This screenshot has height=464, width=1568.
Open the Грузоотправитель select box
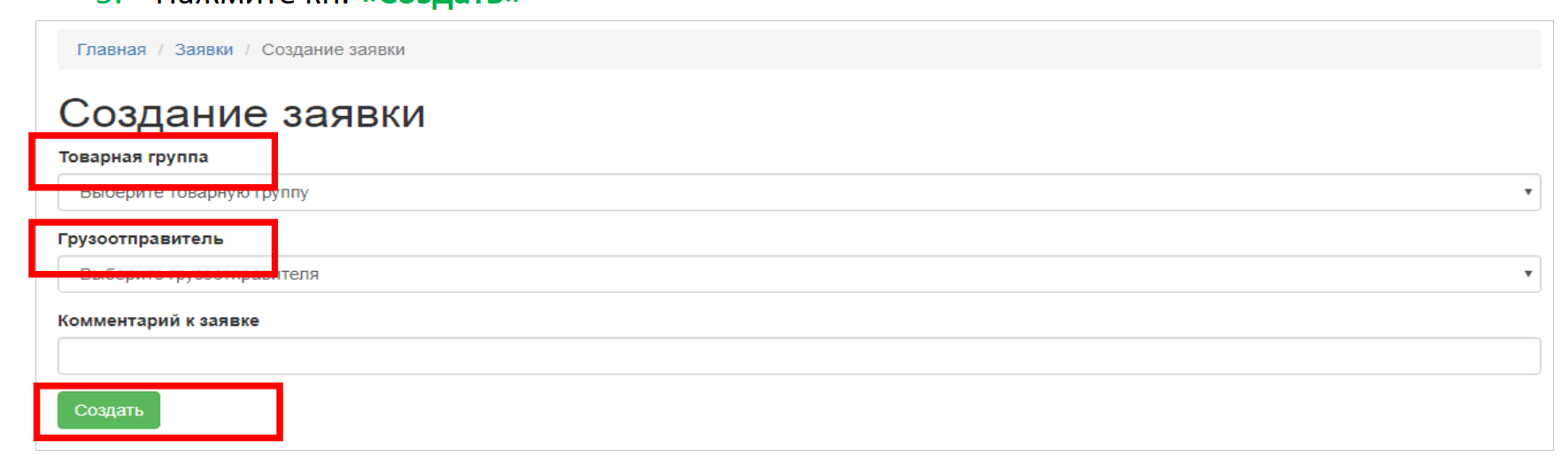click(x=797, y=275)
